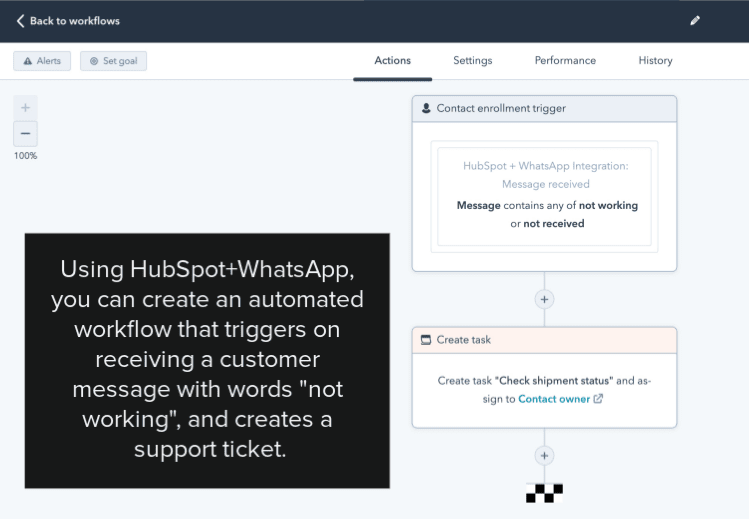Go back to workflows
Screen dimensions: 749x519
point(68,21)
